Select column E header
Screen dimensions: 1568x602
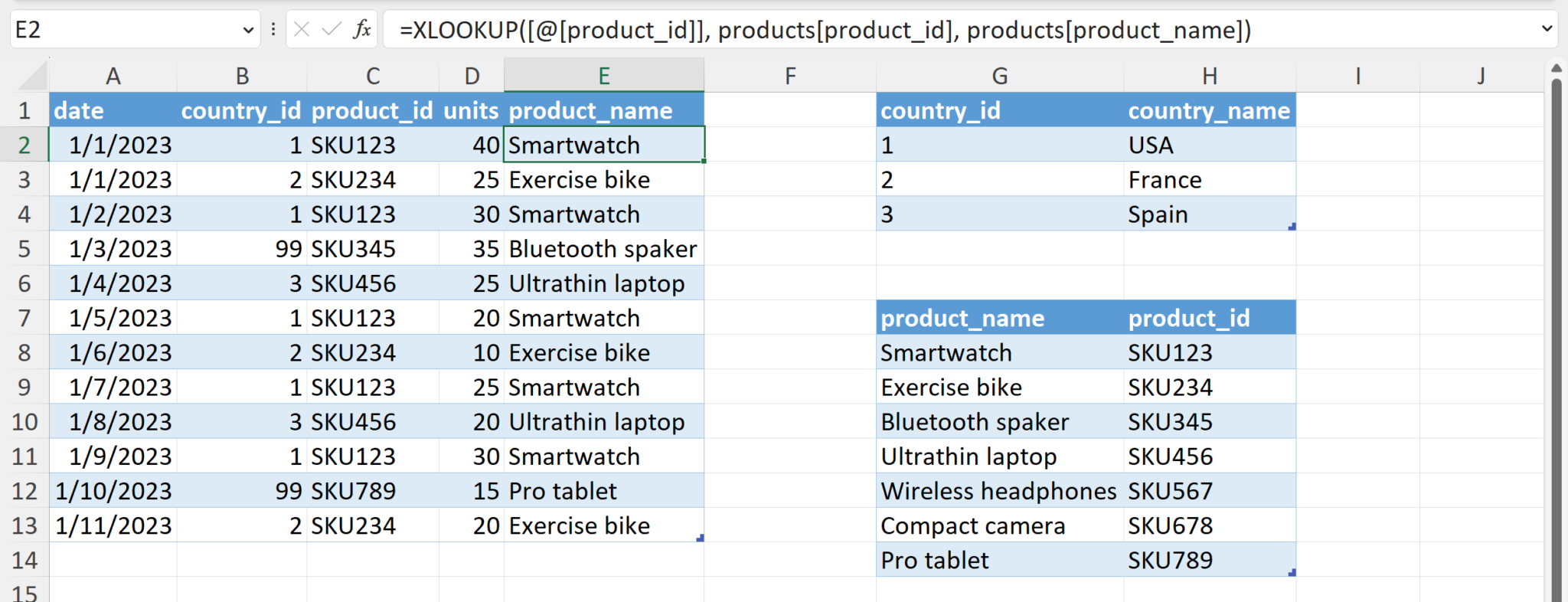tap(603, 76)
